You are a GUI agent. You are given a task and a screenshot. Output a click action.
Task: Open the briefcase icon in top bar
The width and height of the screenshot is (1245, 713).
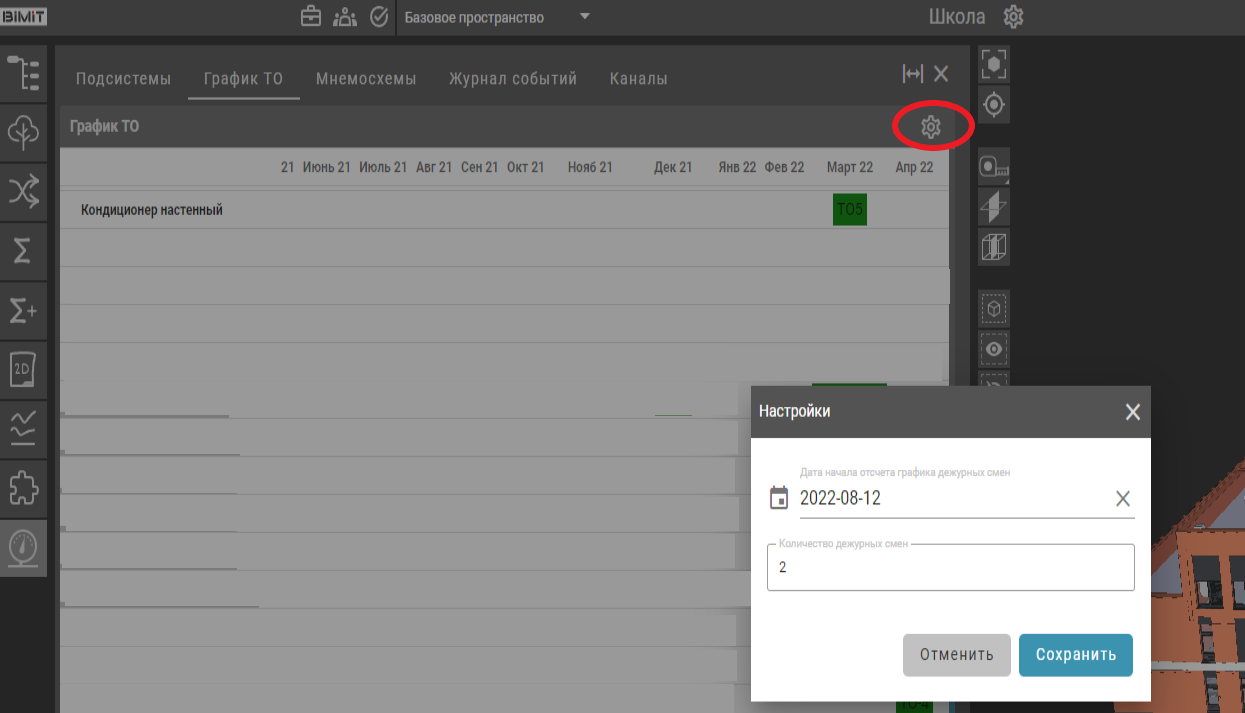tap(311, 17)
